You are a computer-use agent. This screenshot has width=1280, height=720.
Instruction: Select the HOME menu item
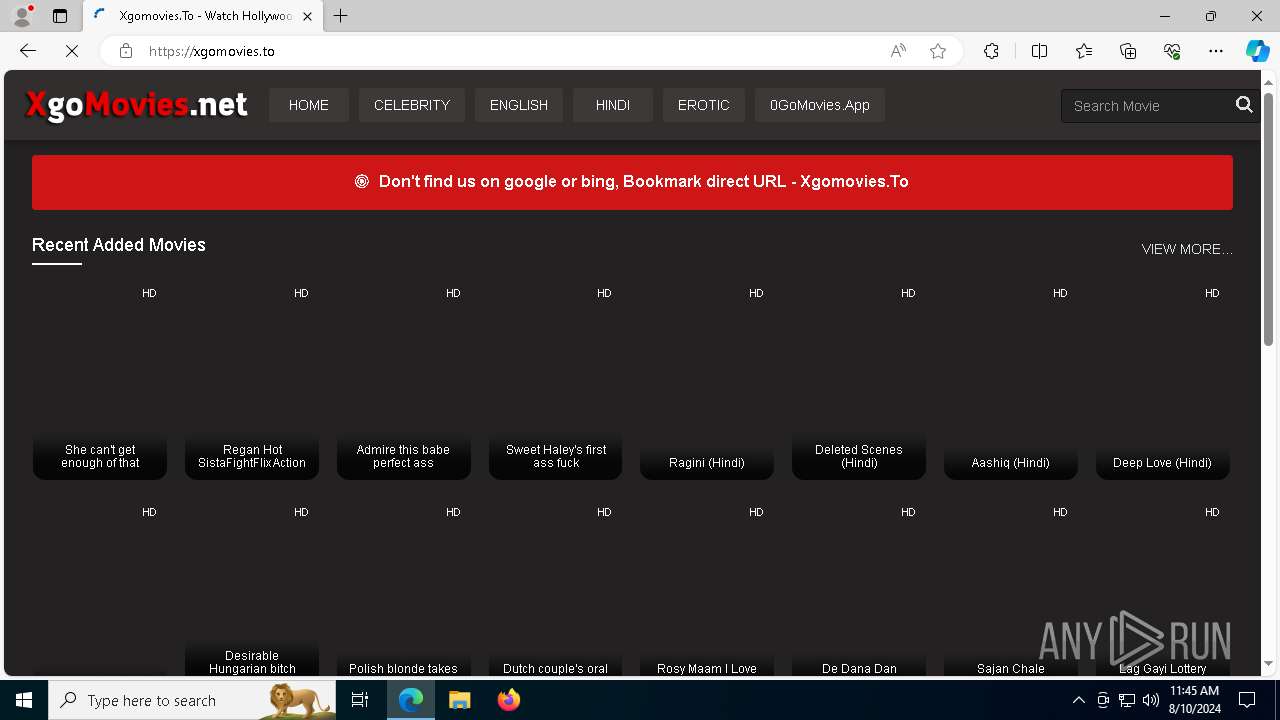309,105
